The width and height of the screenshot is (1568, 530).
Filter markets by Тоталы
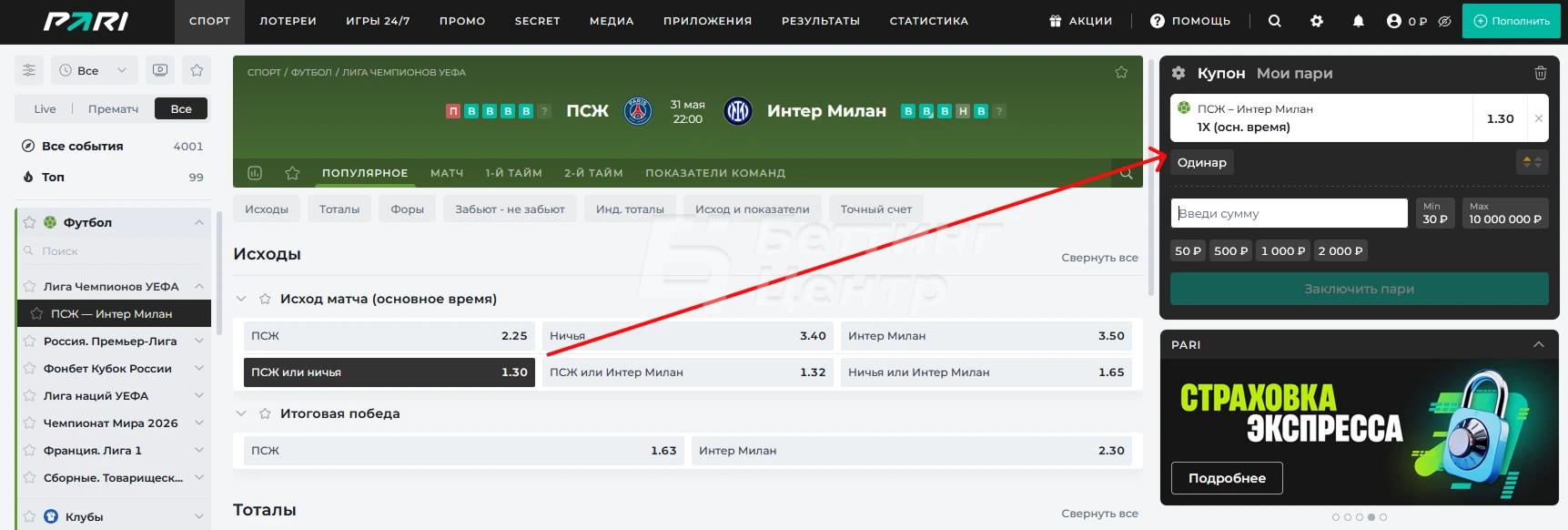point(339,209)
